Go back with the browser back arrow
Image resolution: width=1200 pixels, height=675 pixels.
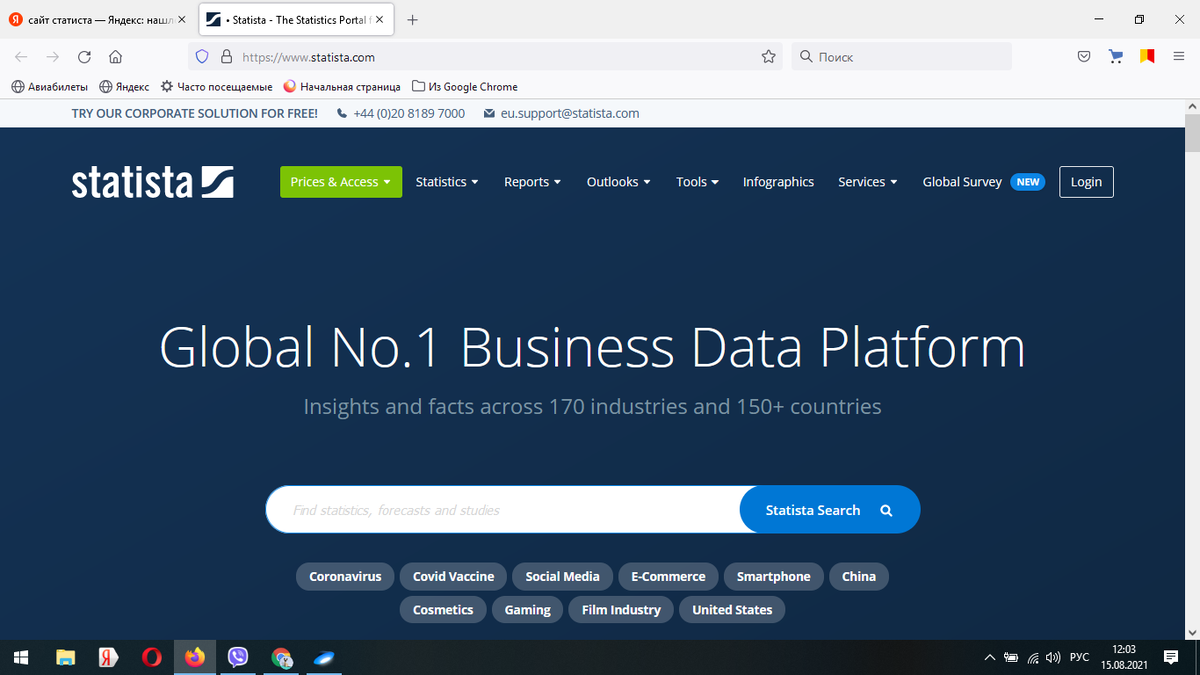coord(22,57)
